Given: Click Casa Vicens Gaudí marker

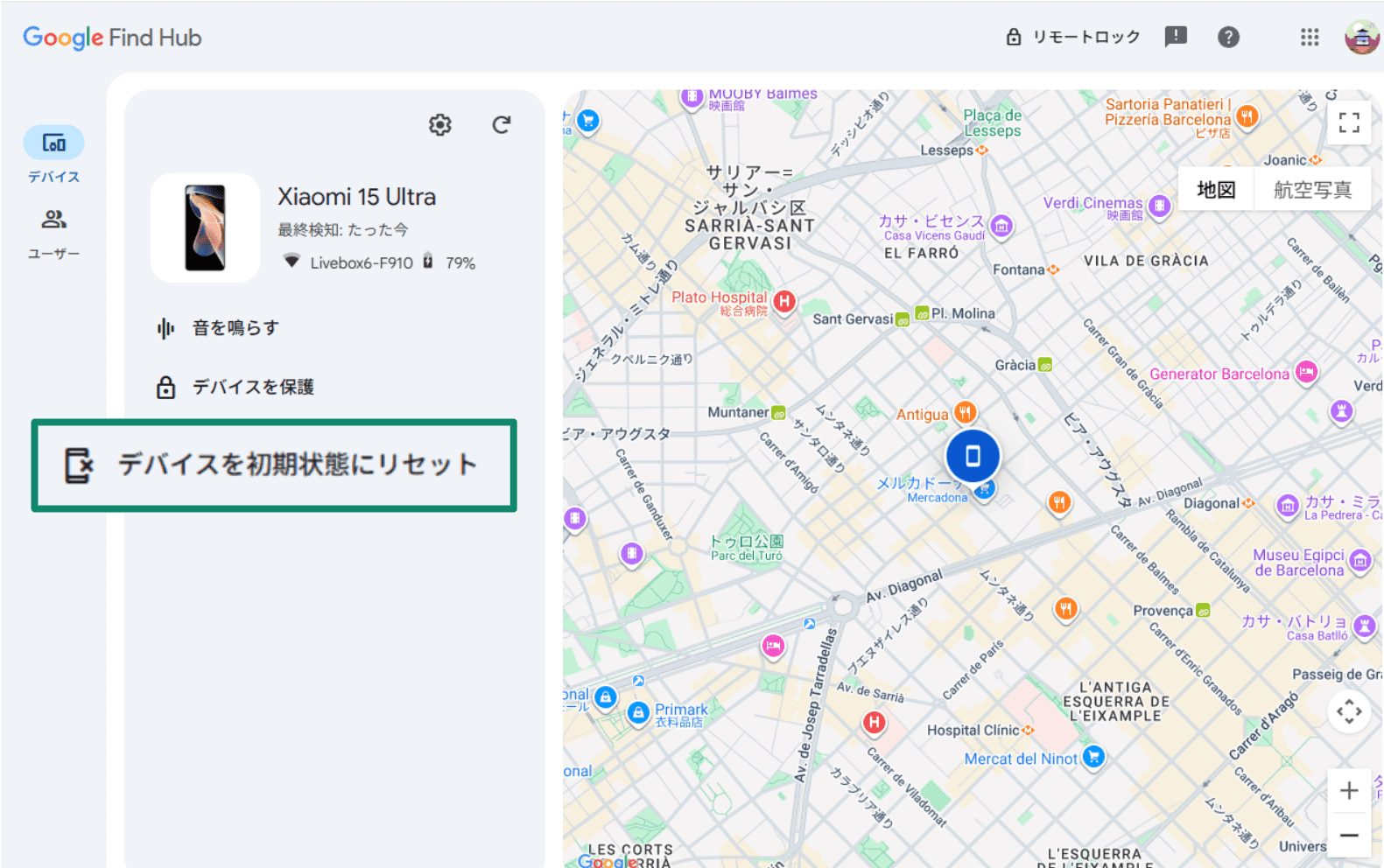Looking at the screenshot, I should [1001, 226].
